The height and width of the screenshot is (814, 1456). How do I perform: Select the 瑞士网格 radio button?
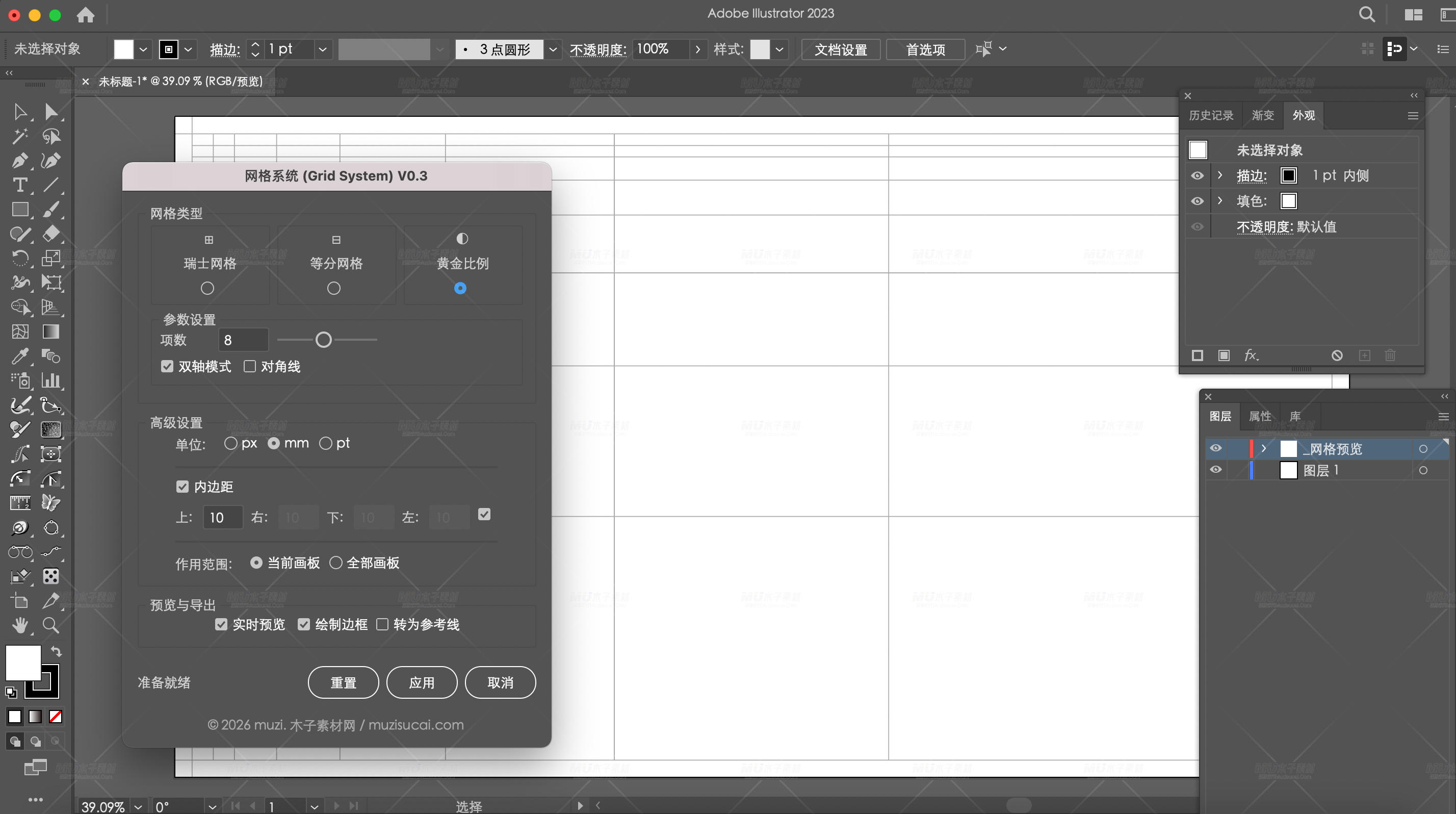[x=207, y=288]
